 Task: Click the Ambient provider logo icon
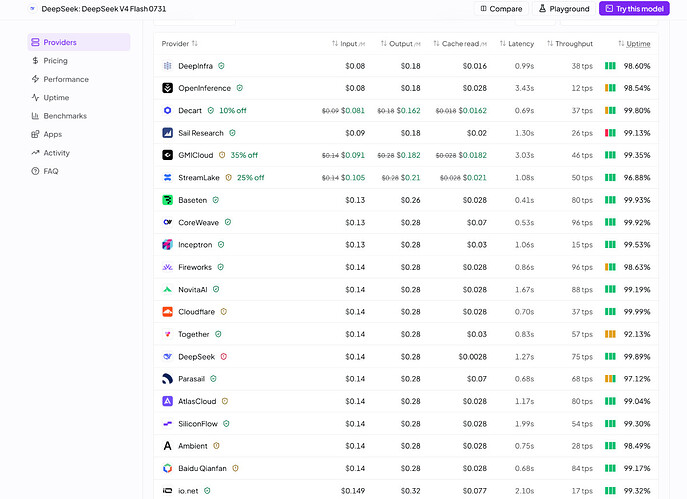click(x=167, y=446)
